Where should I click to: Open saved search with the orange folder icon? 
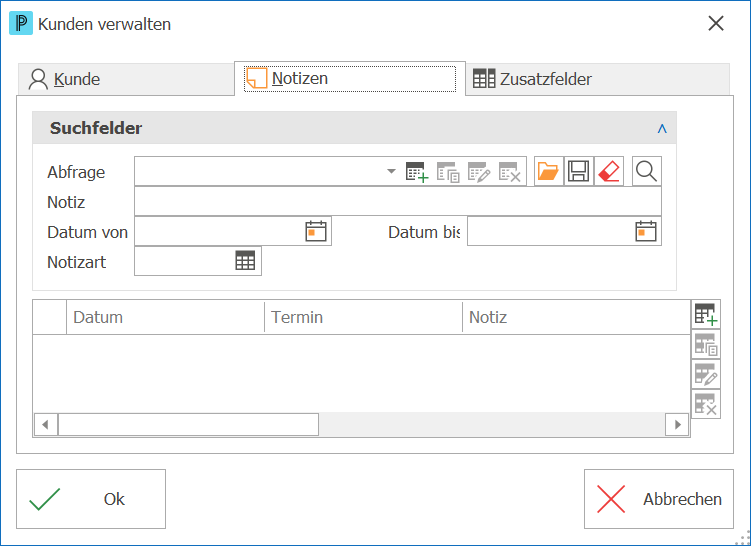[548, 171]
